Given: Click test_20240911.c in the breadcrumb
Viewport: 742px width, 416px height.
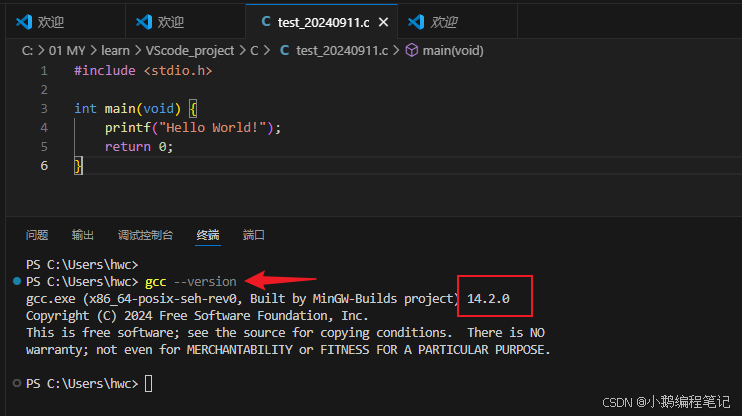Looking at the screenshot, I should [342, 51].
